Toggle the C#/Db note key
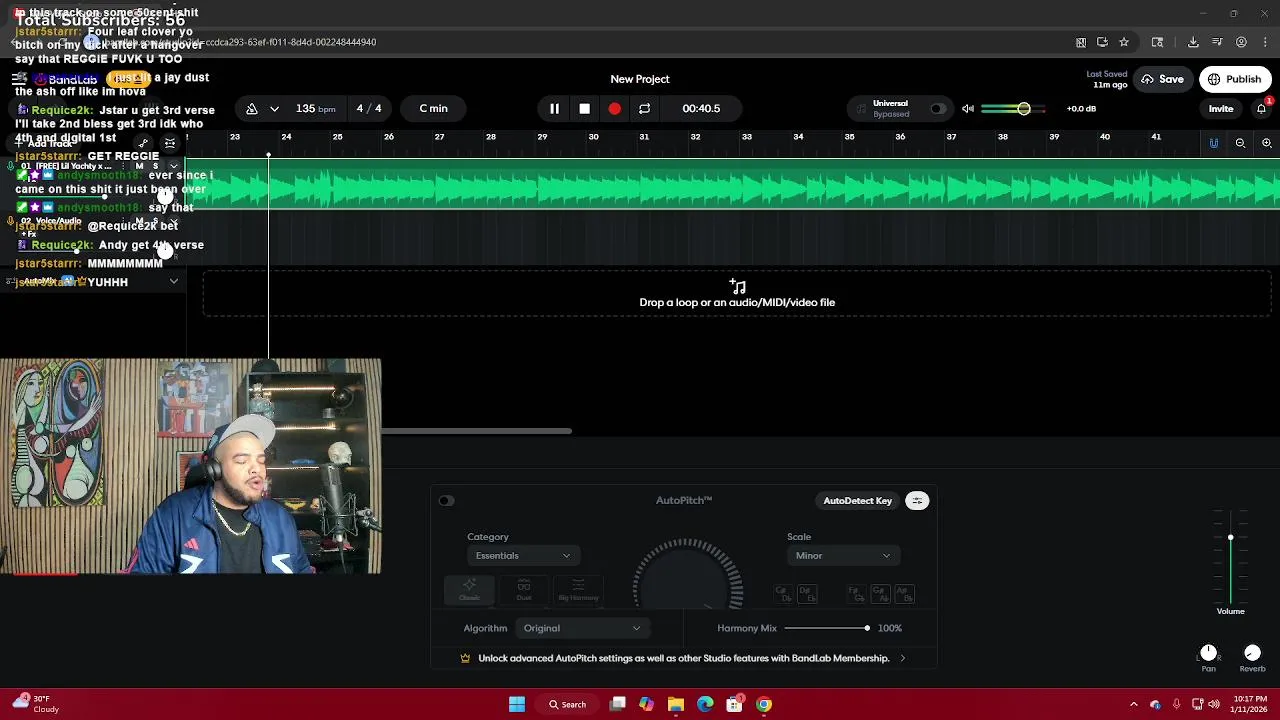The width and height of the screenshot is (1280, 720). (x=785, y=594)
